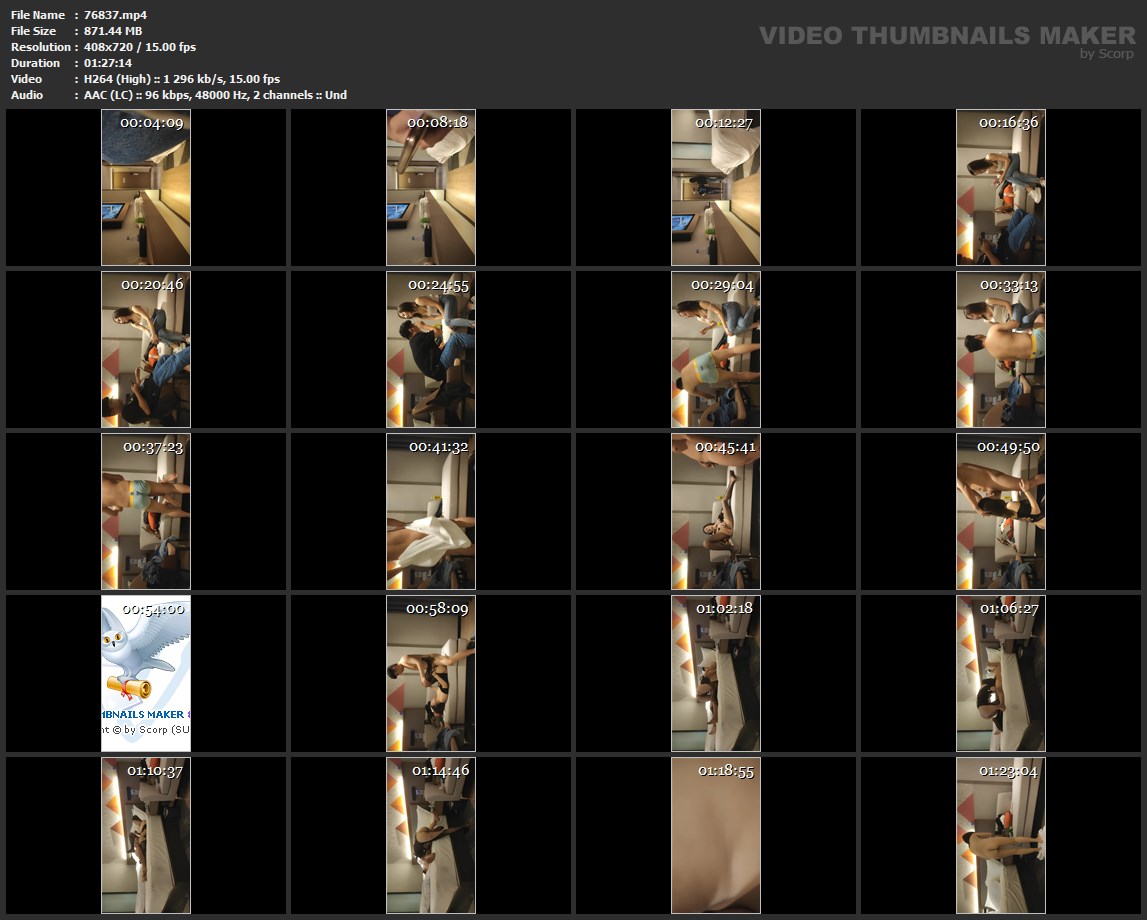1147x920 pixels.
Task: Click the duration value 01:27:14
Action: click(107, 63)
